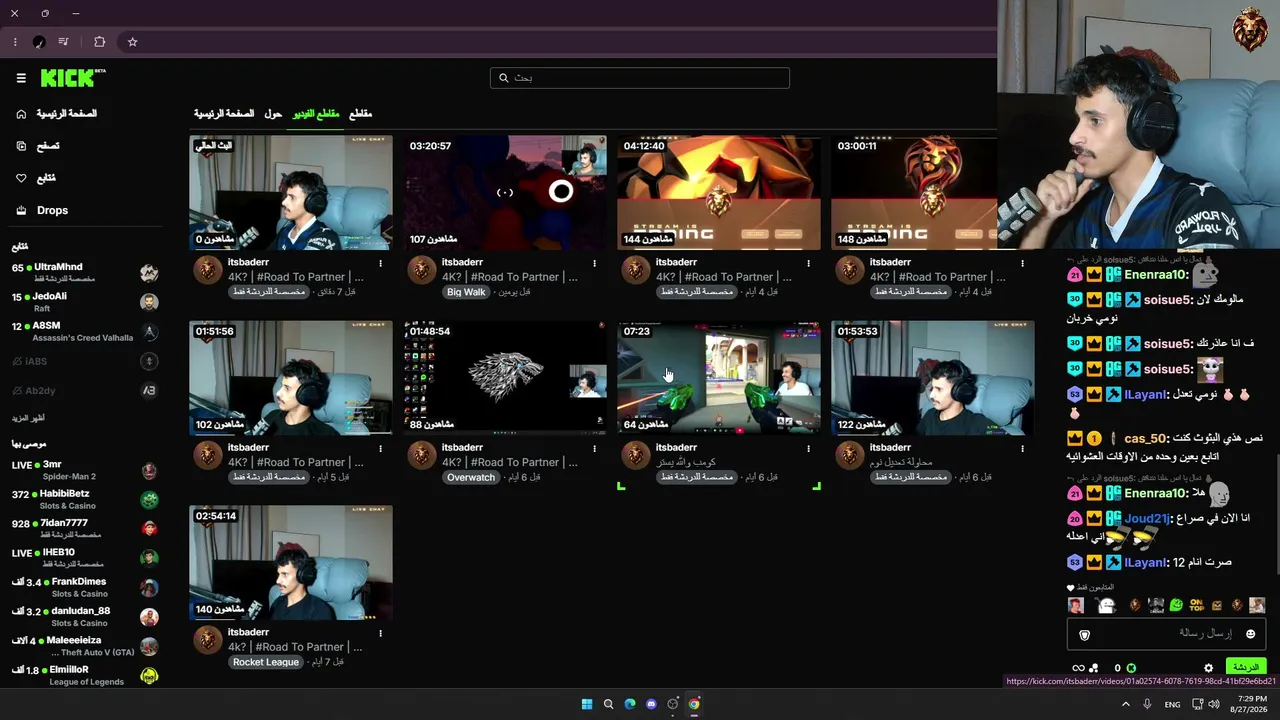Open UltraMhnd channel in sidebar
The width and height of the screenshot is (1280, 720).
click(x=85, y=272)
